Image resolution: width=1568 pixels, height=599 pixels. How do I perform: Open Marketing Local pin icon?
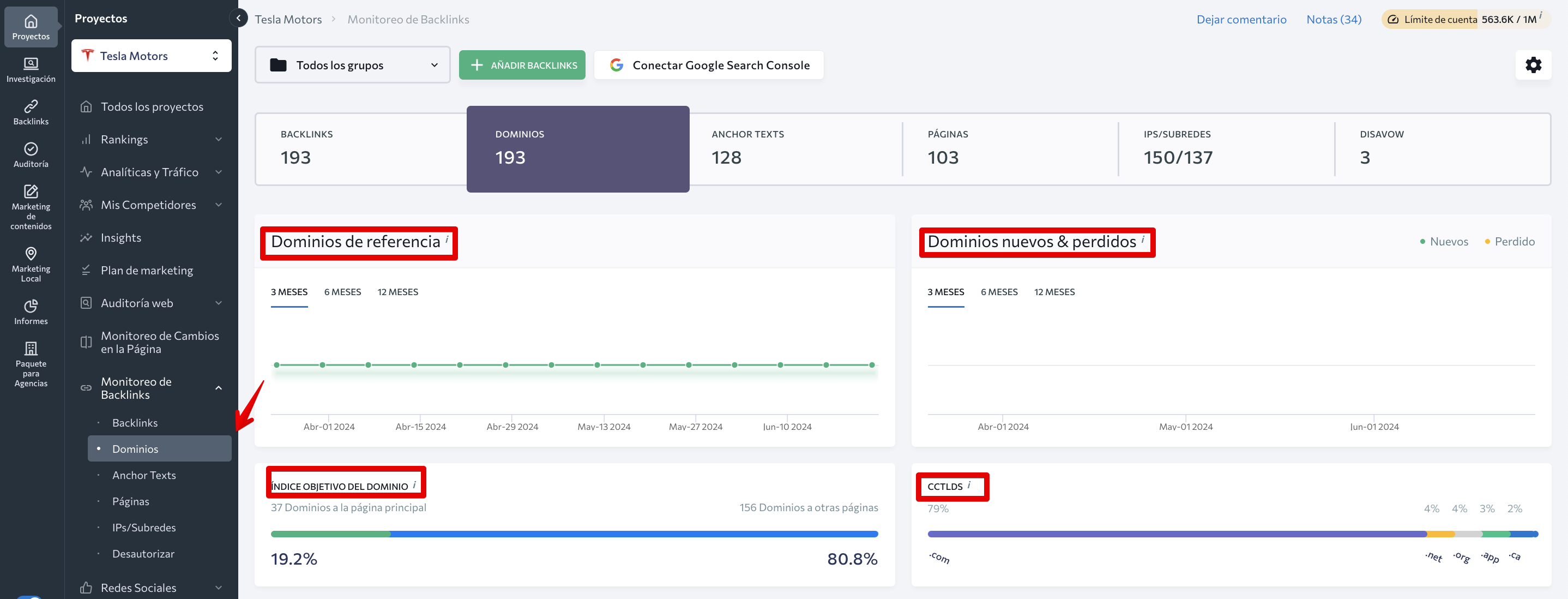click(31, 254)
